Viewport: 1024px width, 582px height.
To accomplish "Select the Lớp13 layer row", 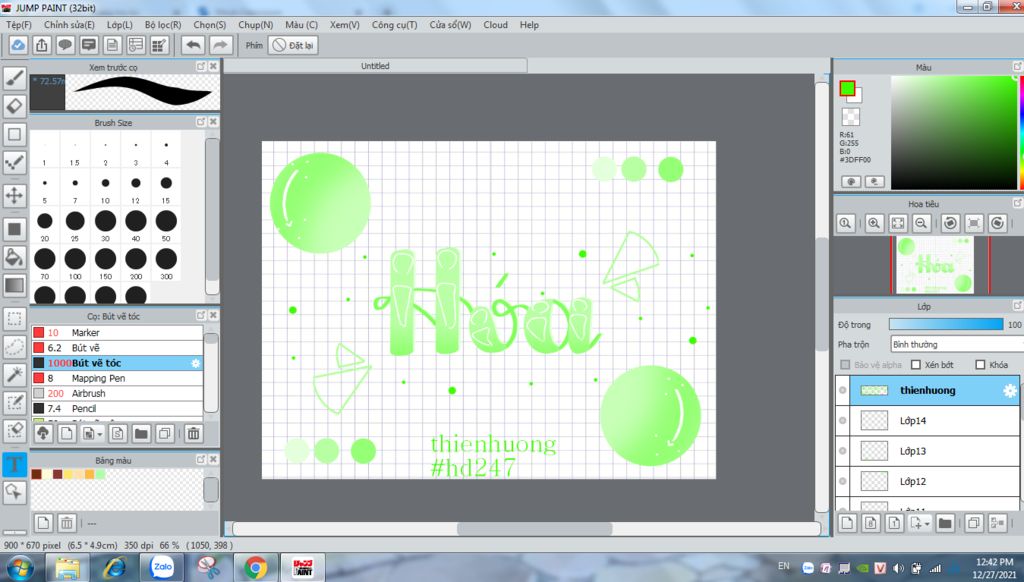I will tap(927, 451).
